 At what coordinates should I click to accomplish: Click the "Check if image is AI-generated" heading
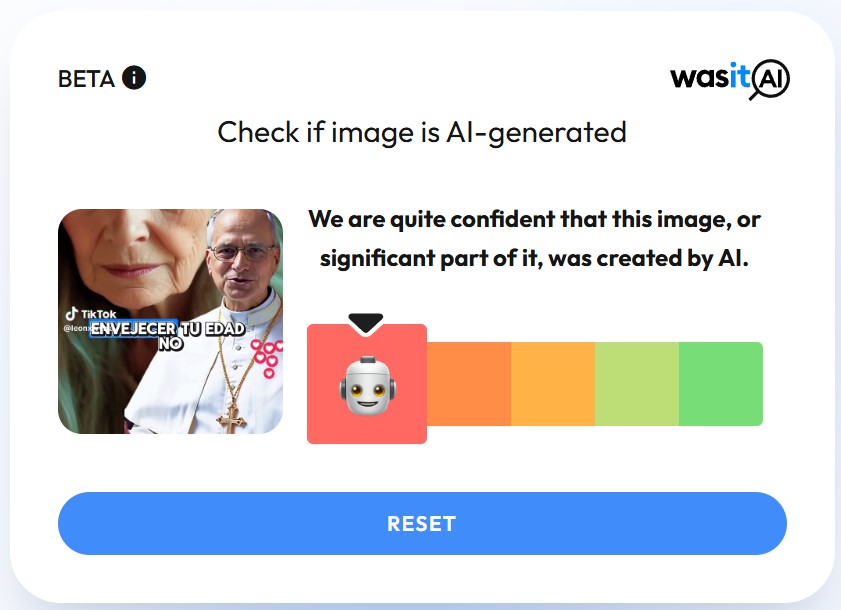422,133
